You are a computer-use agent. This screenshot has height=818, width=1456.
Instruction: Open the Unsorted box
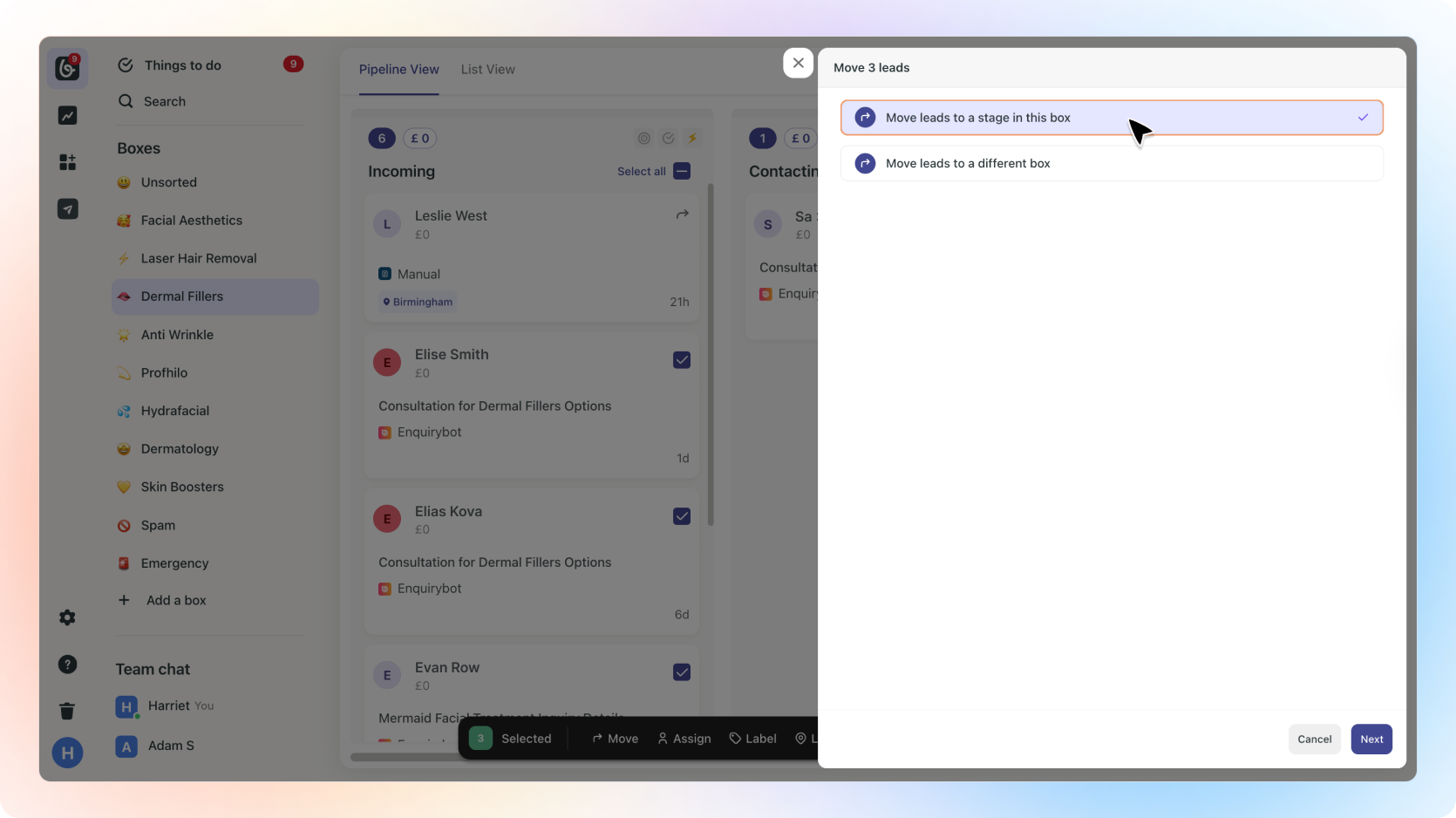click(x=215, y=182)
